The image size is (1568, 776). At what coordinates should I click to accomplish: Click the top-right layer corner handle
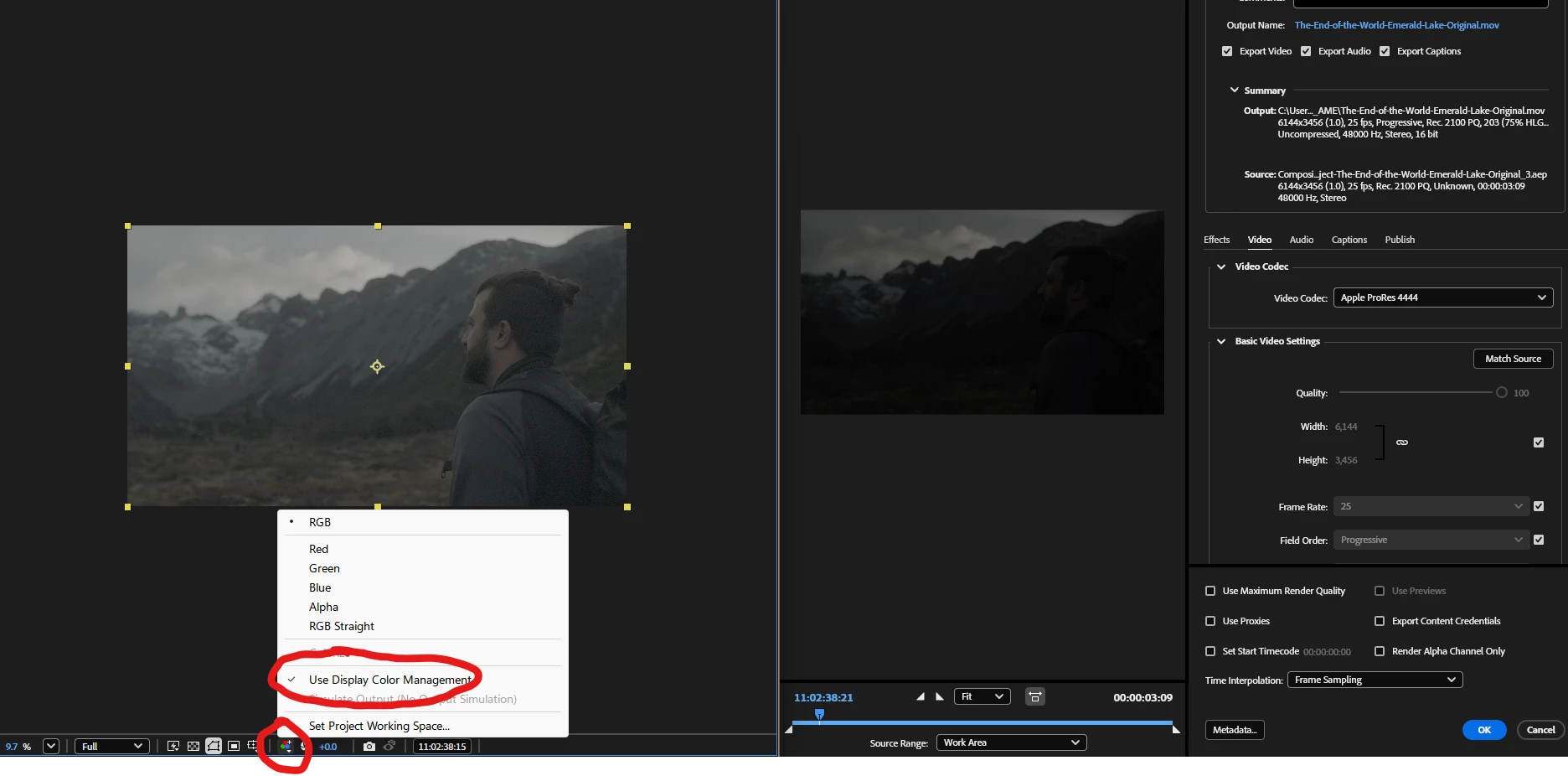pyautogui.click(x=627, y=225)
